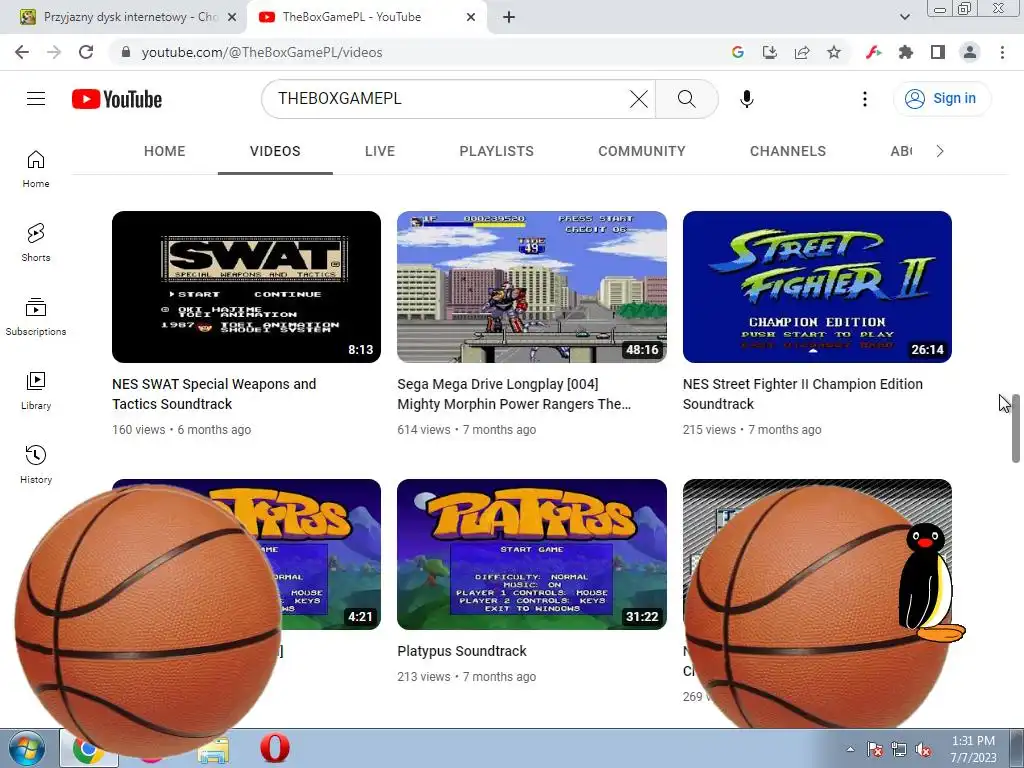The height and width of the screenshot is (768, 1024).
Task: Switch to the HOME channel tab
Action: (x=165, y=152)
